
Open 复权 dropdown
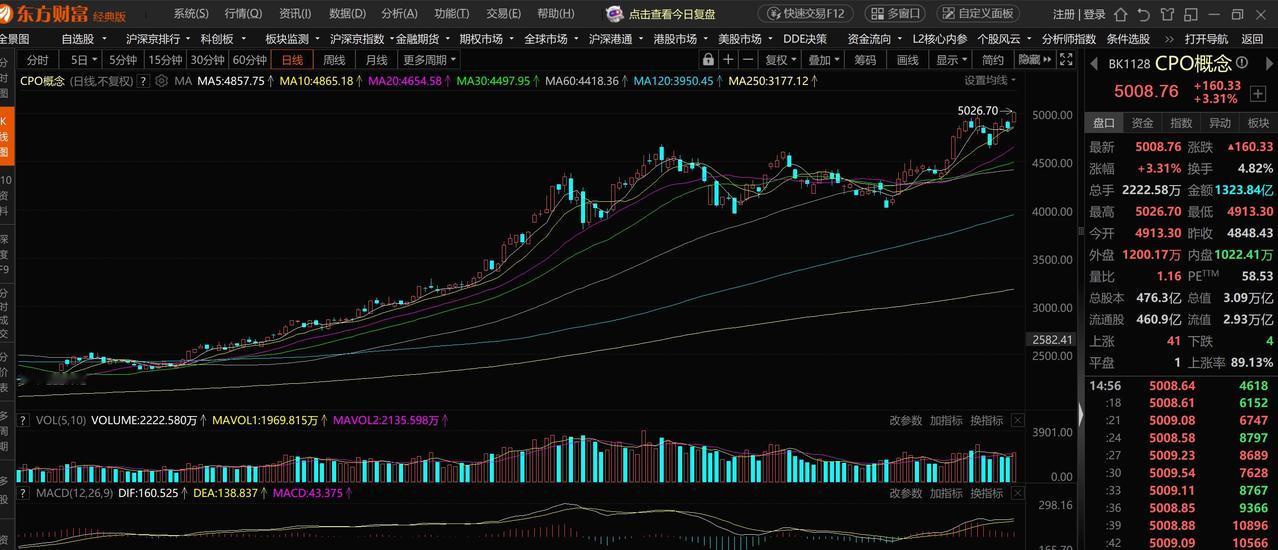pyautogui.click(x=781, y=59)
